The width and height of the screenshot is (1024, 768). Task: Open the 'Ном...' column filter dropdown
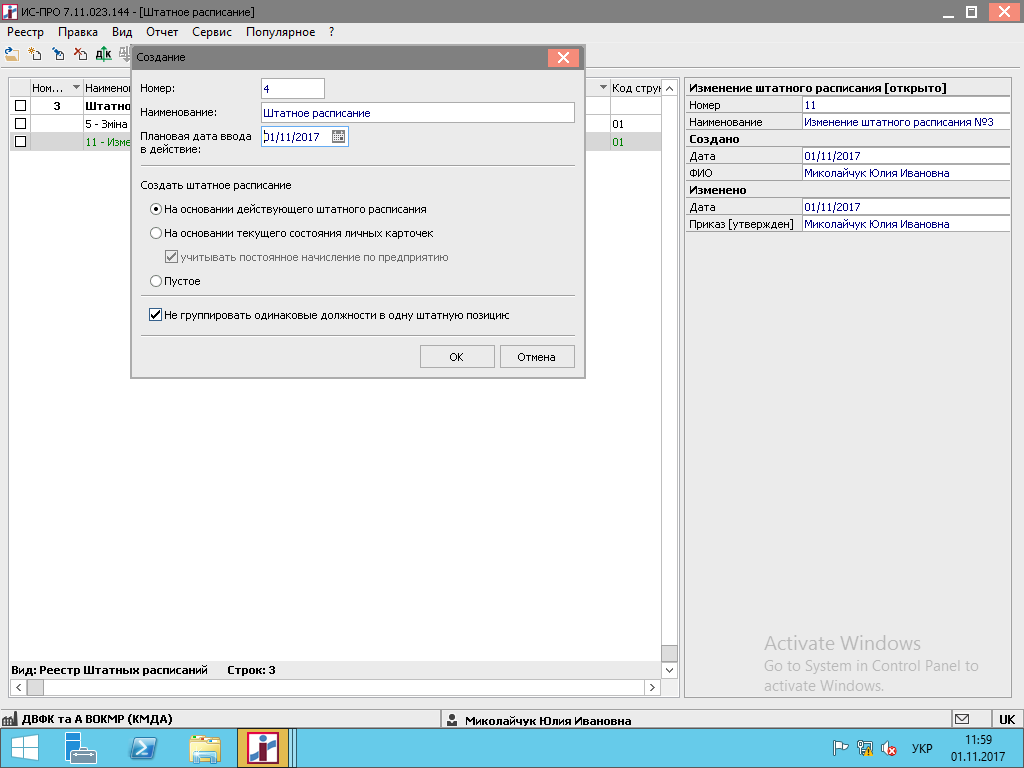tap(76, 88)
